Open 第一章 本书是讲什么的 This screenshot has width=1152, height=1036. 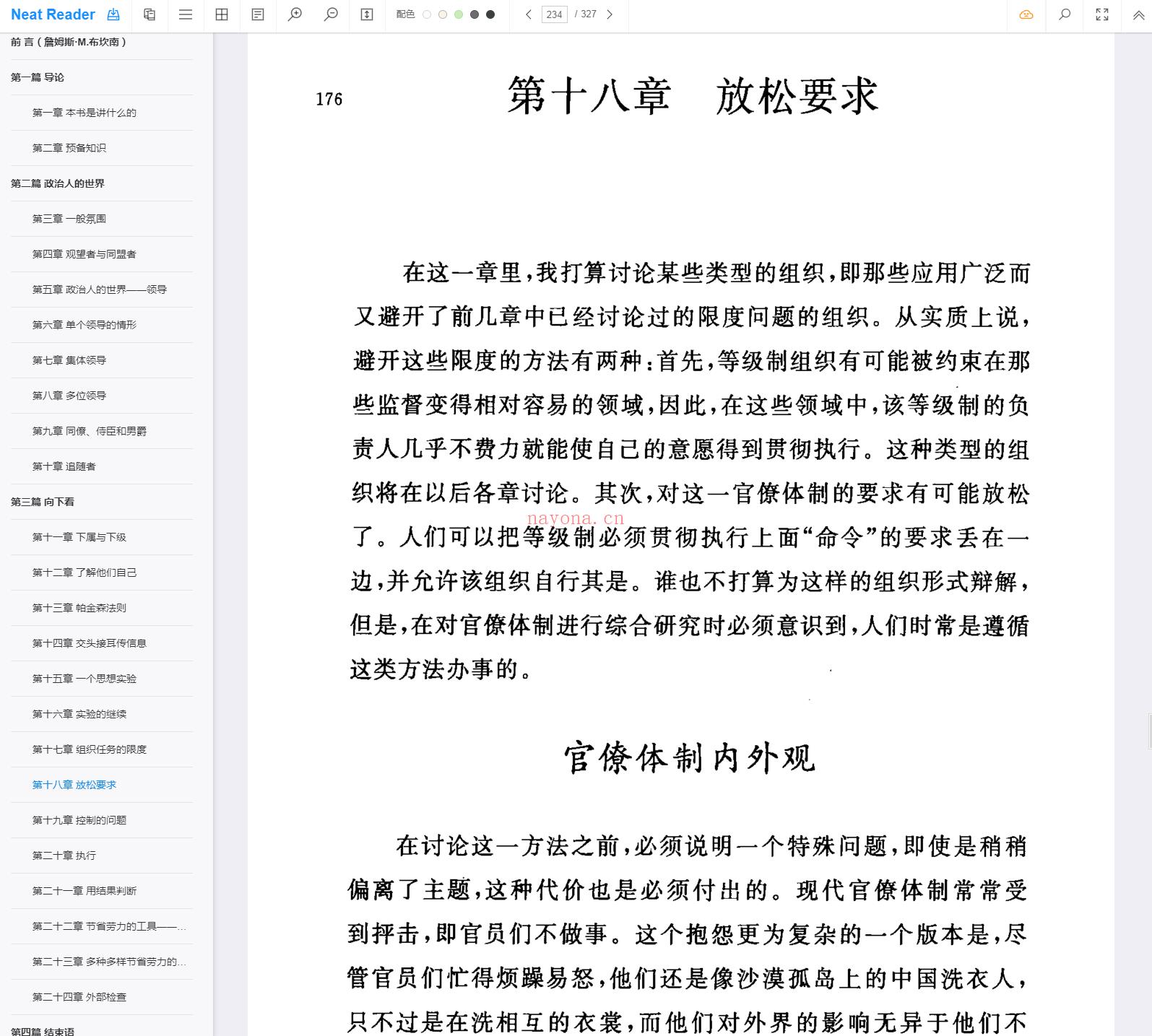pos(85,113)
